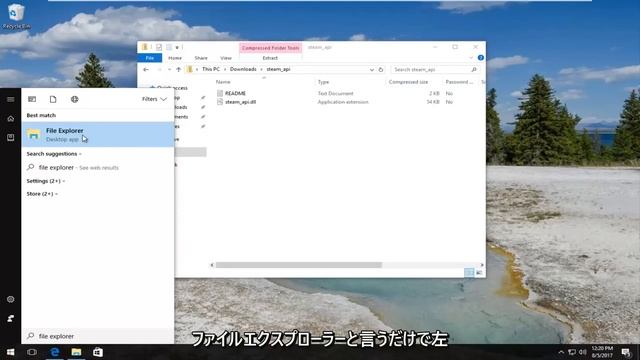The image size is (640, 360).
Task: Switch to details view layout button
Action: click(x=469, y=272)
